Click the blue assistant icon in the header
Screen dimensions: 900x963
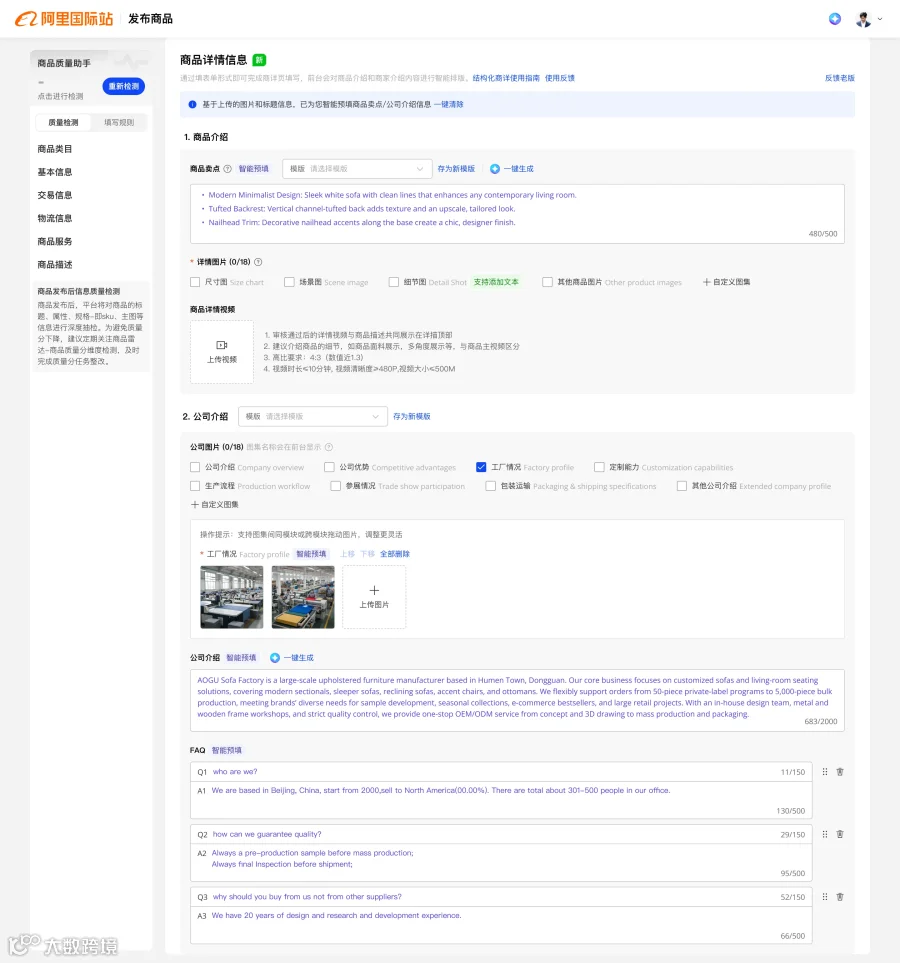point(834,19)
